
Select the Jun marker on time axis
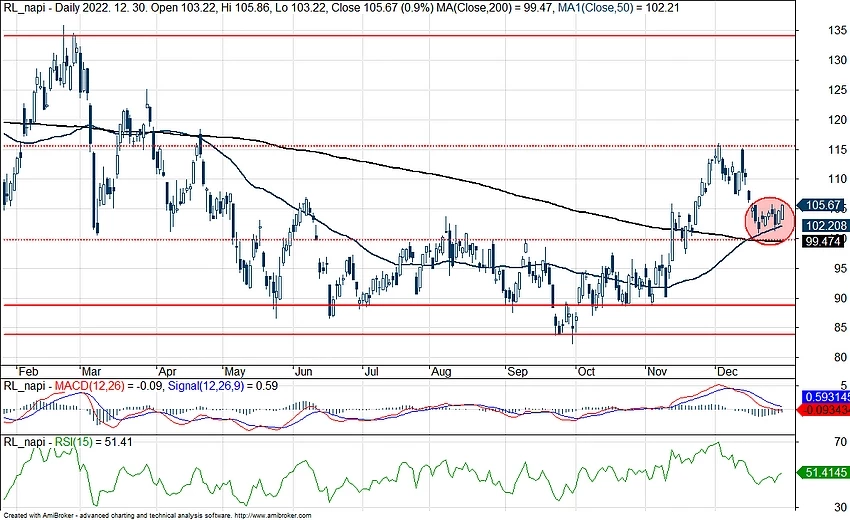coord(301,369)
